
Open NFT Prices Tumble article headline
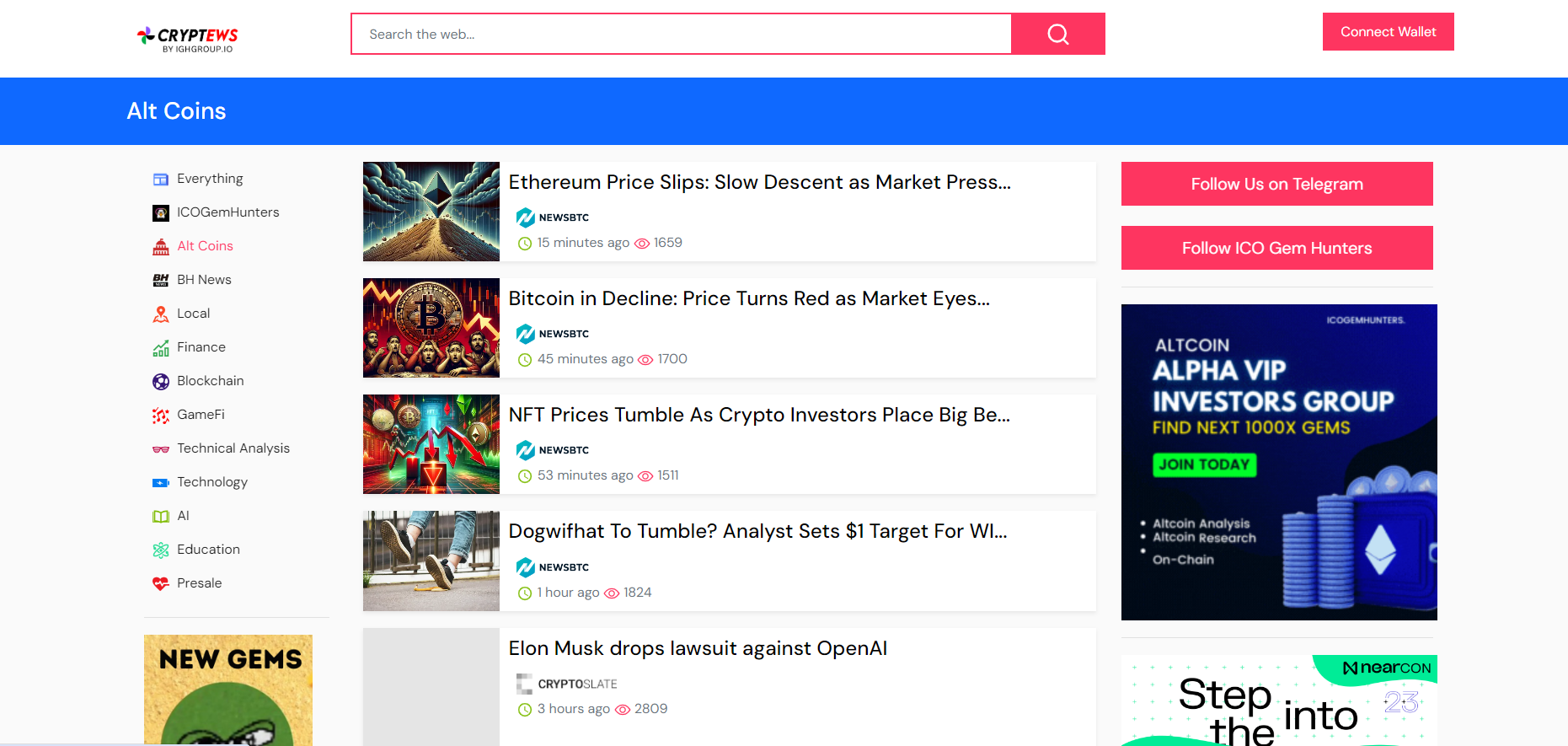tap(759, 415)
